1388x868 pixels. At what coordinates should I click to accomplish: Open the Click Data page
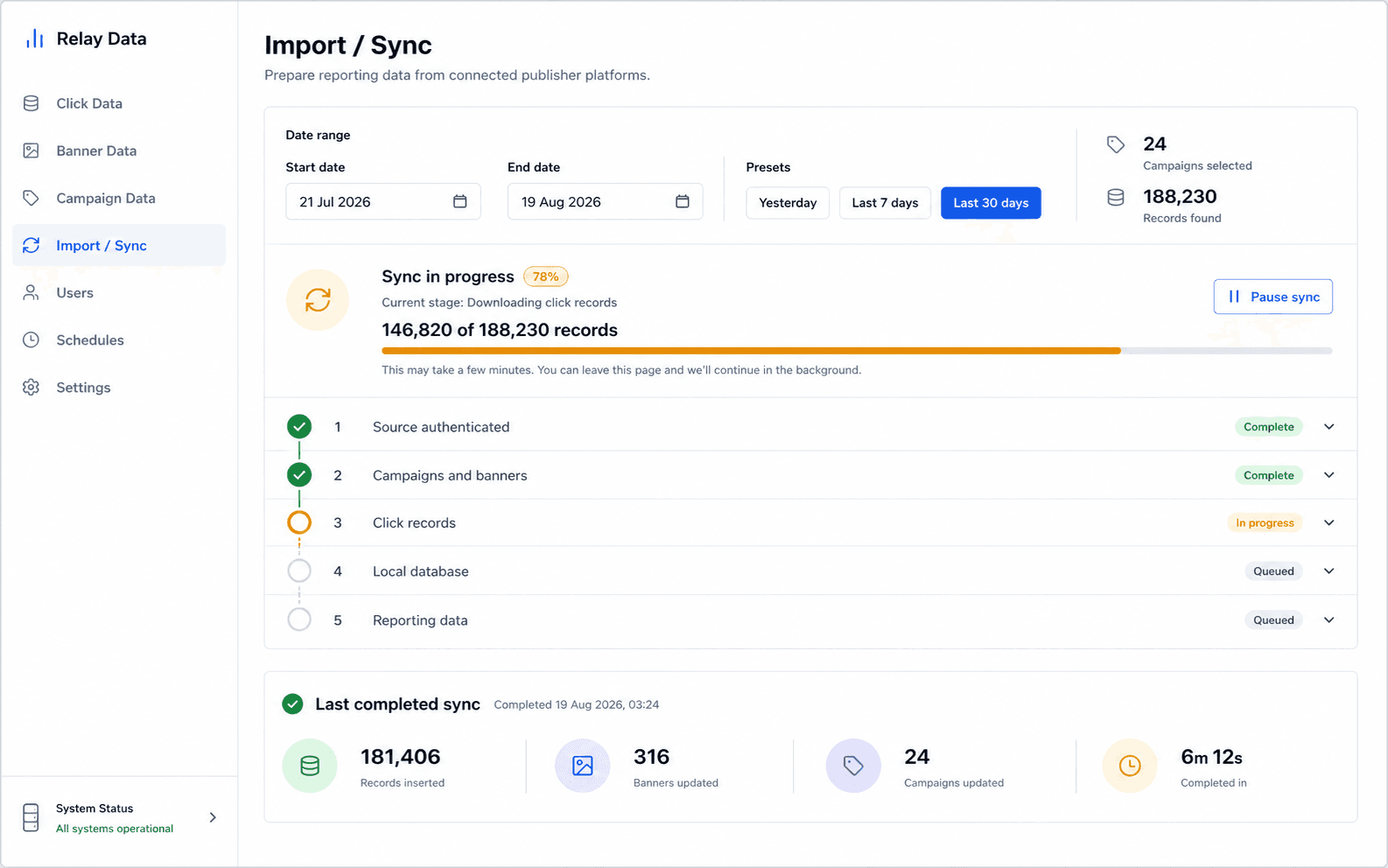pyautogui.click(x=119, y=103)
